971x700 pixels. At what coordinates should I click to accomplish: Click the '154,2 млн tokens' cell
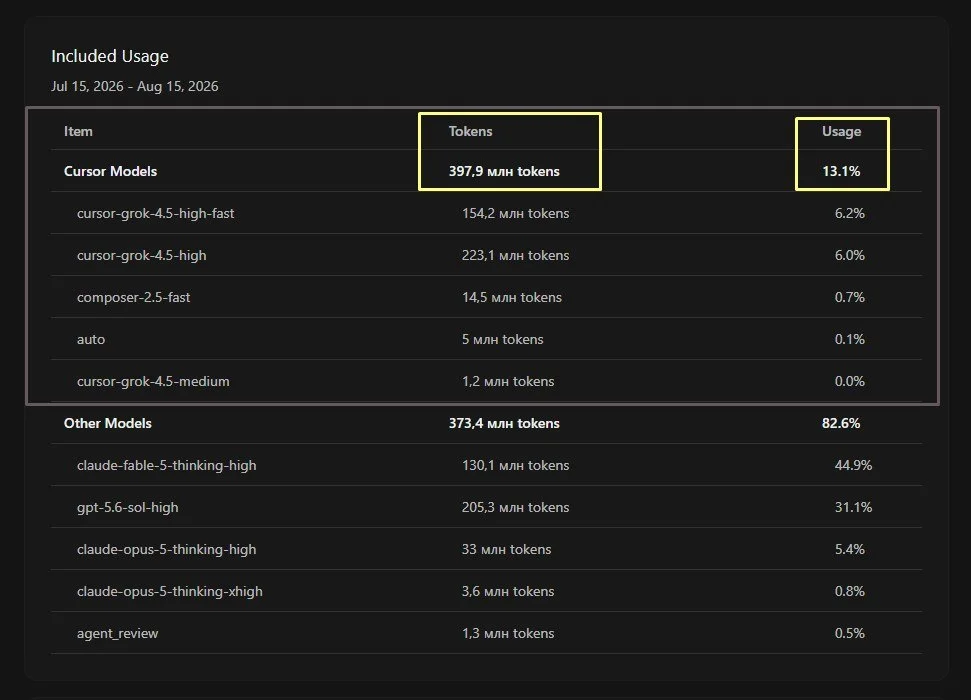515,213
